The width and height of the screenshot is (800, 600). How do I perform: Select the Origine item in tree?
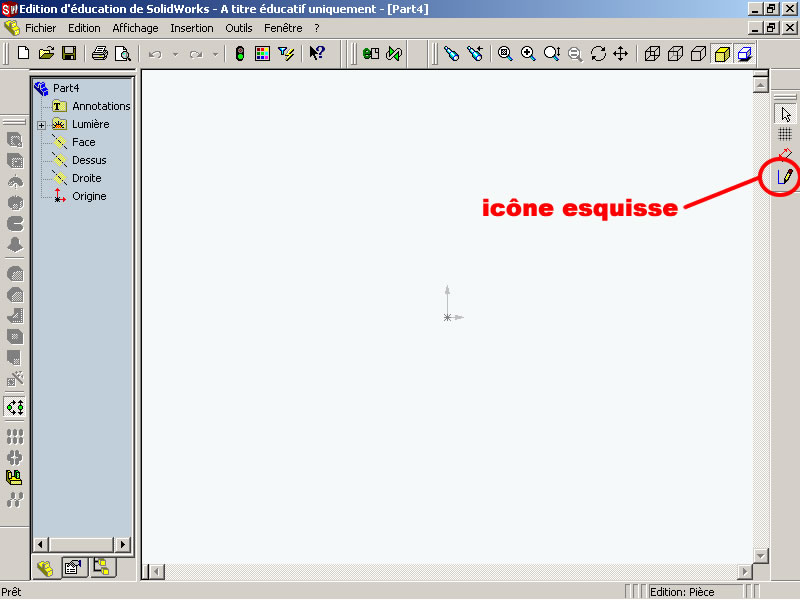point(89,196)
